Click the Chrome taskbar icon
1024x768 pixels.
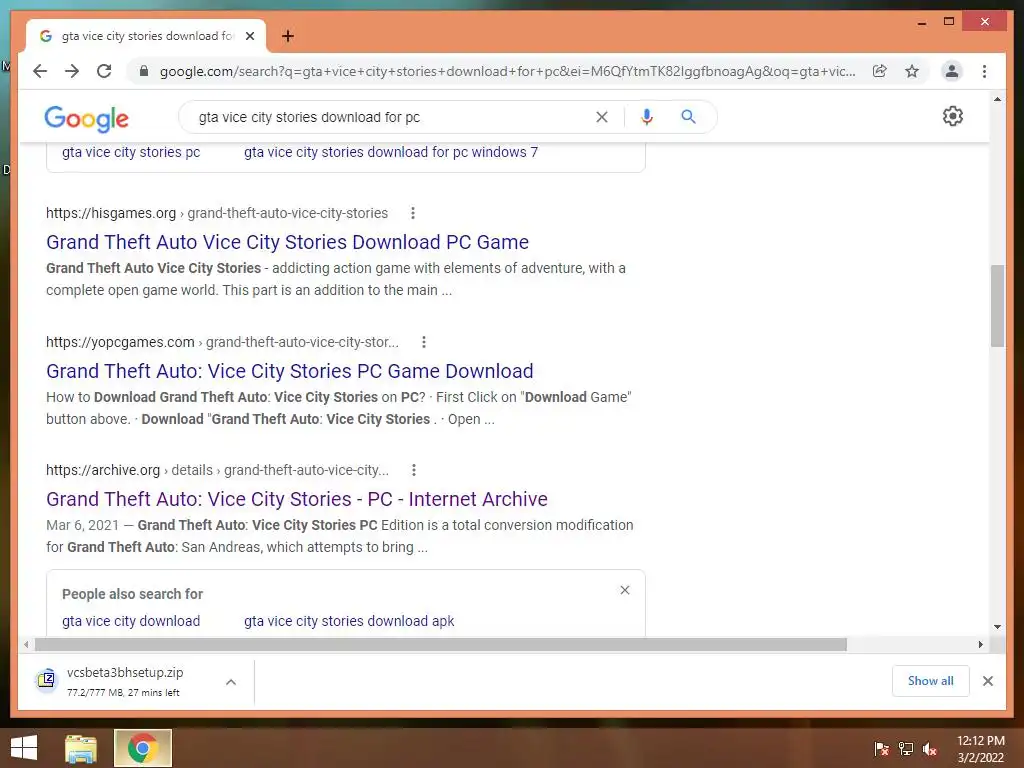point(143,748)
